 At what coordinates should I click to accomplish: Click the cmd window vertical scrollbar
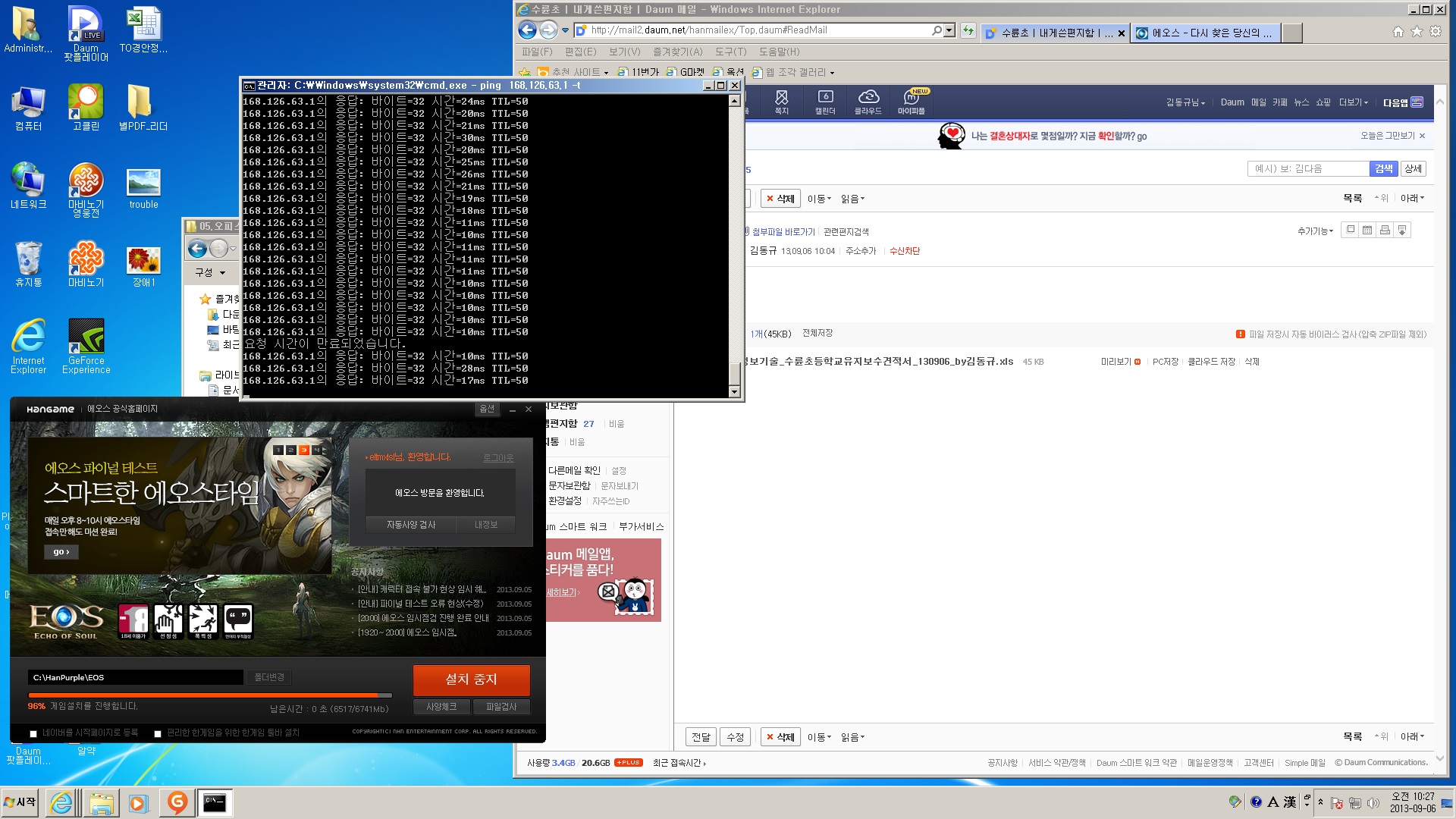pos(734,246)
